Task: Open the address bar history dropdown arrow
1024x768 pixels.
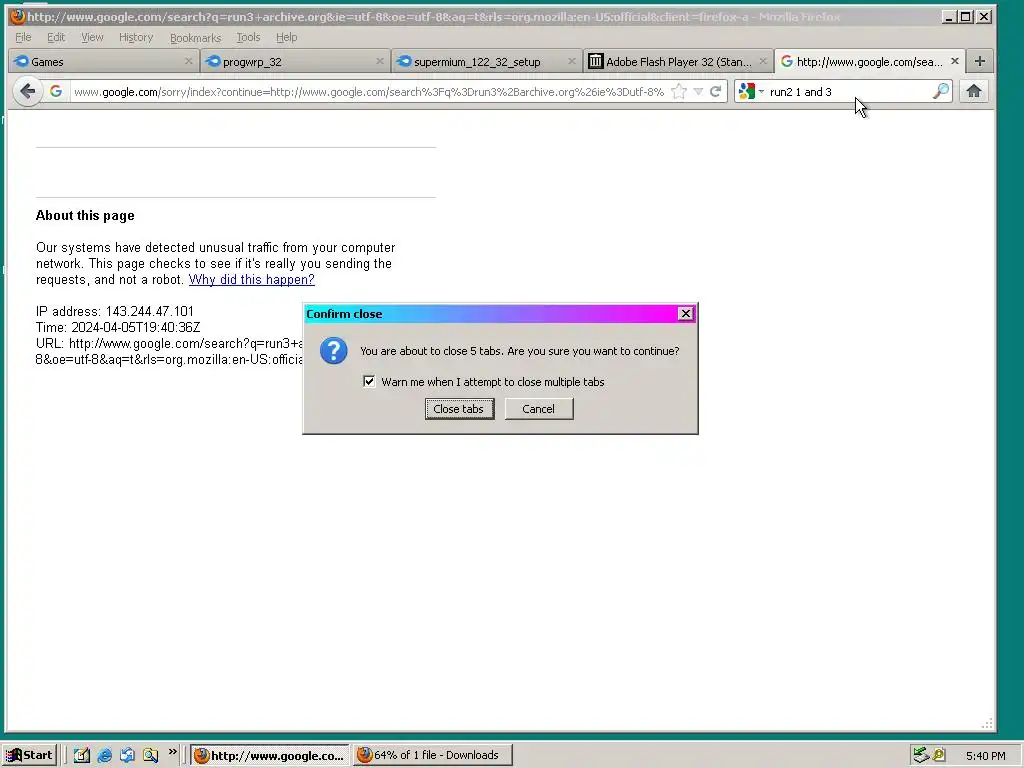Action: [698, 91]
